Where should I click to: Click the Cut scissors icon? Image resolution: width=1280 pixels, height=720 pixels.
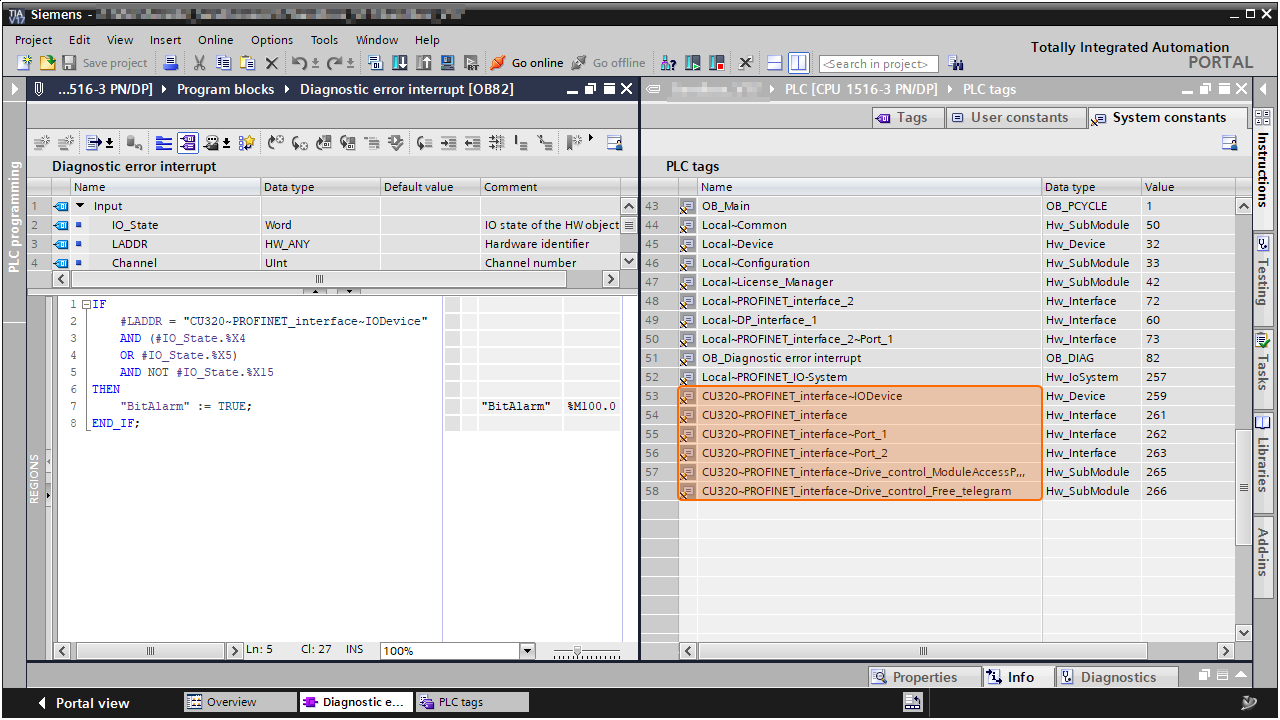[x=199, y=63]
